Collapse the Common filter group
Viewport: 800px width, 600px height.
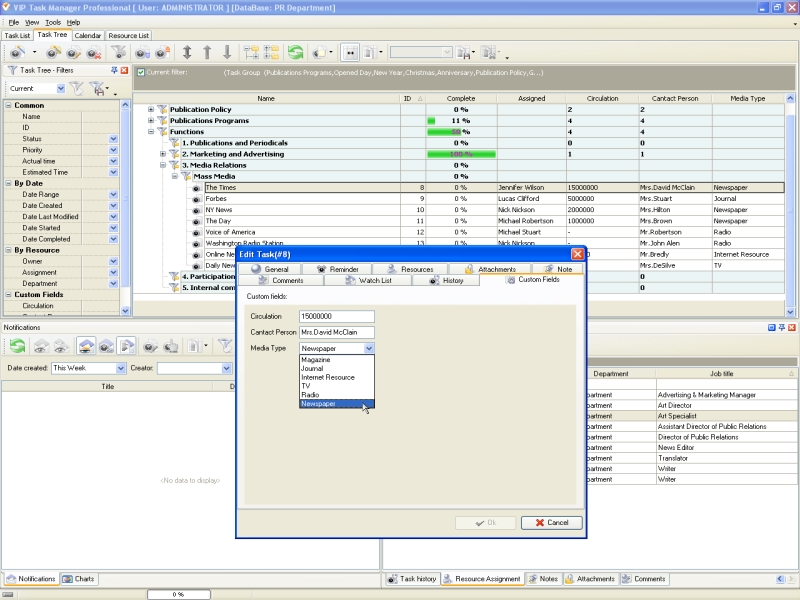[9, 105]
